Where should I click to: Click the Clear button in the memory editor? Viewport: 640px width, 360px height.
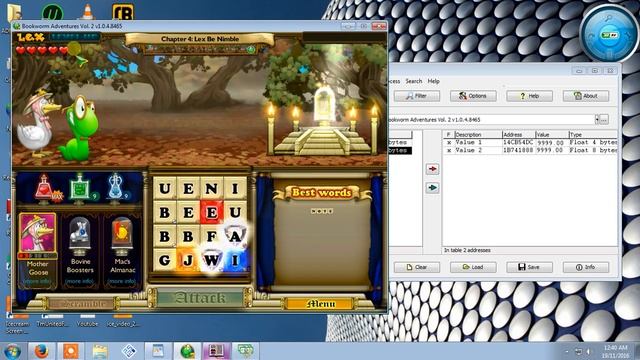point(417,267)
